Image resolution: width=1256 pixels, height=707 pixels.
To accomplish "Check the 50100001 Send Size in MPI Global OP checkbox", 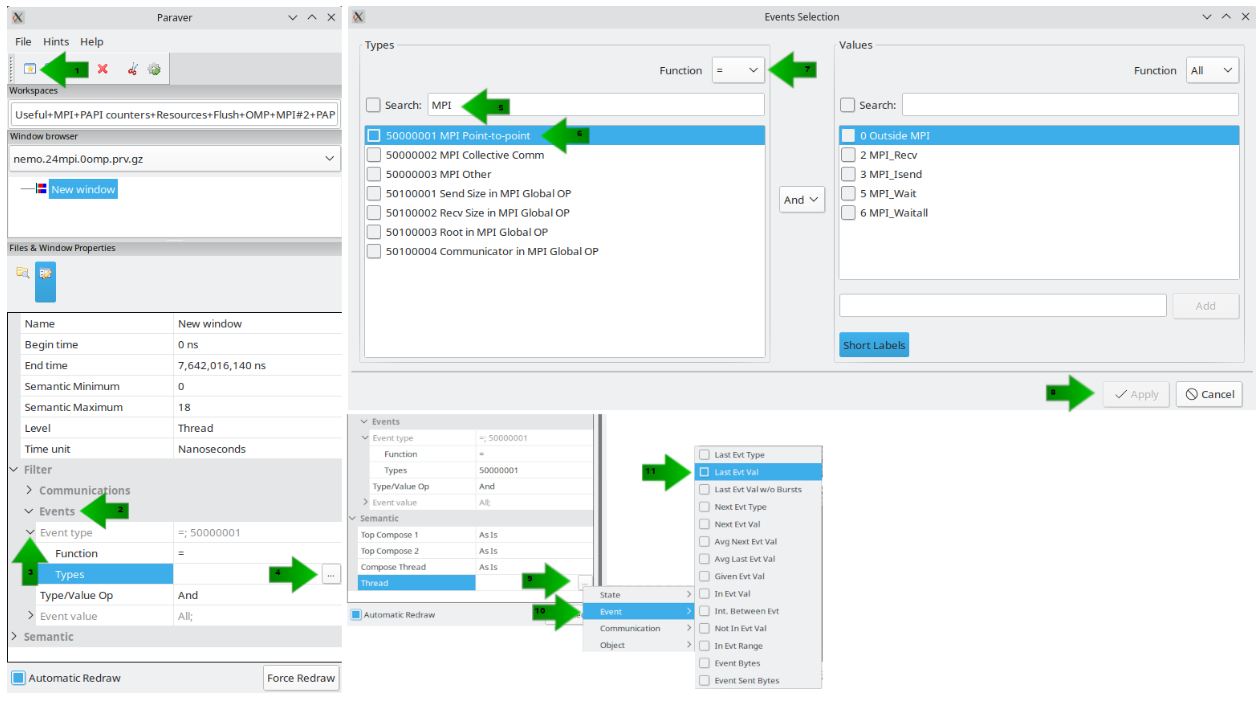I will tap(373, 193).
